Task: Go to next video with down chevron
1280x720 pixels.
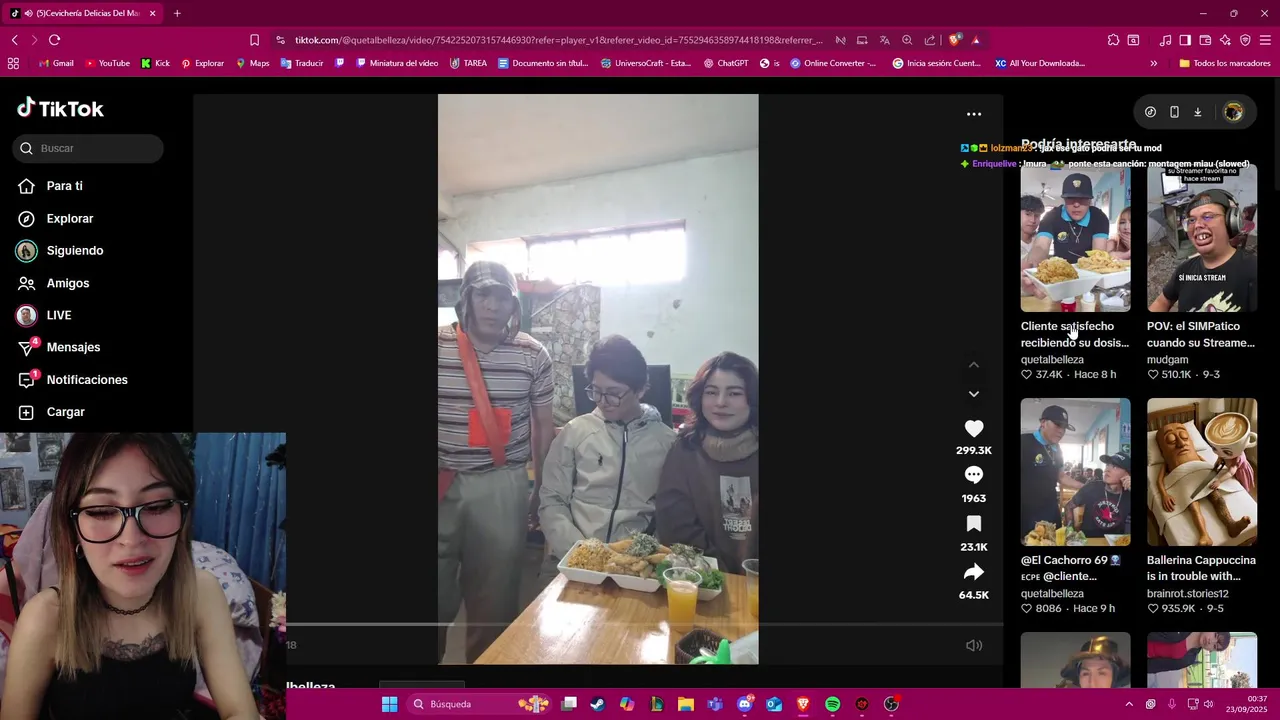Action: 974,394
